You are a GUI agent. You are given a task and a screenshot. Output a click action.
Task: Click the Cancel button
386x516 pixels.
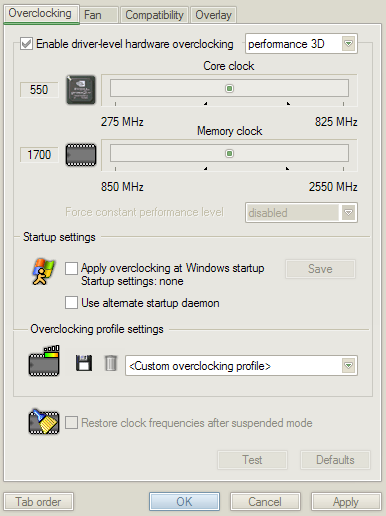tap(265, 502)
